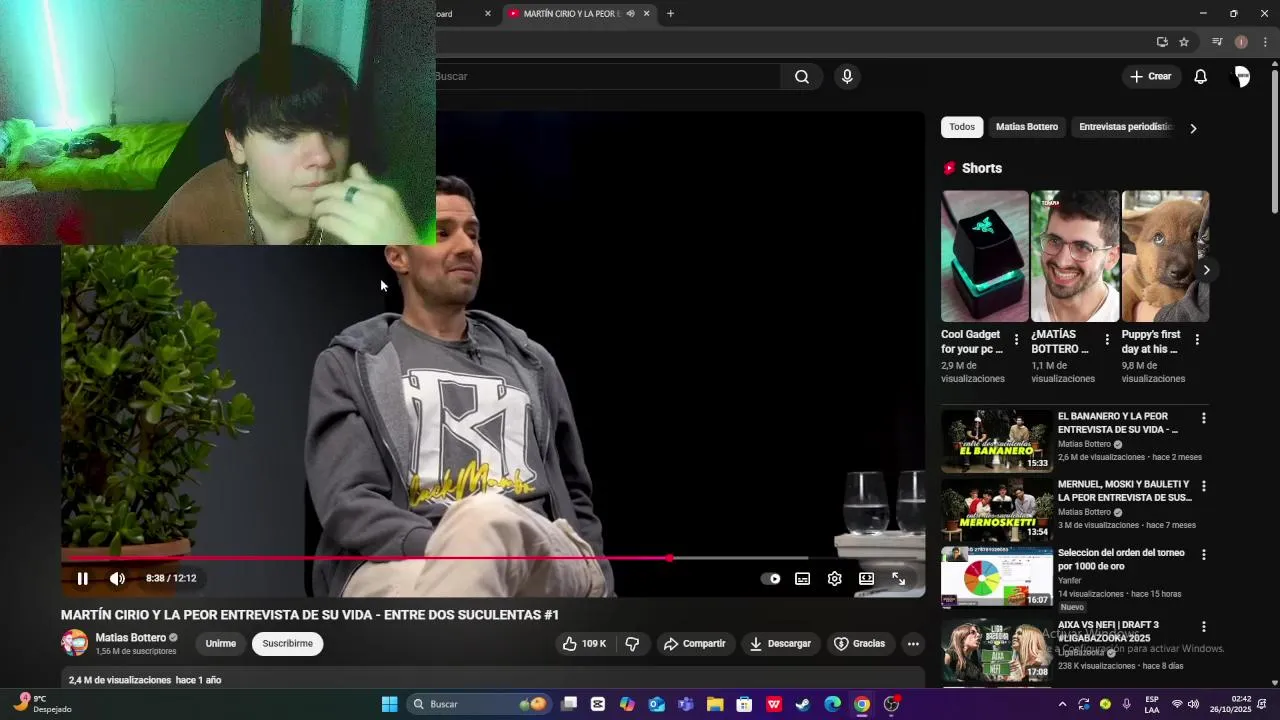Toggle subtitles in the video player
Image resolution: width=1280 pixels, height=720 pixels.
point(802,578)
